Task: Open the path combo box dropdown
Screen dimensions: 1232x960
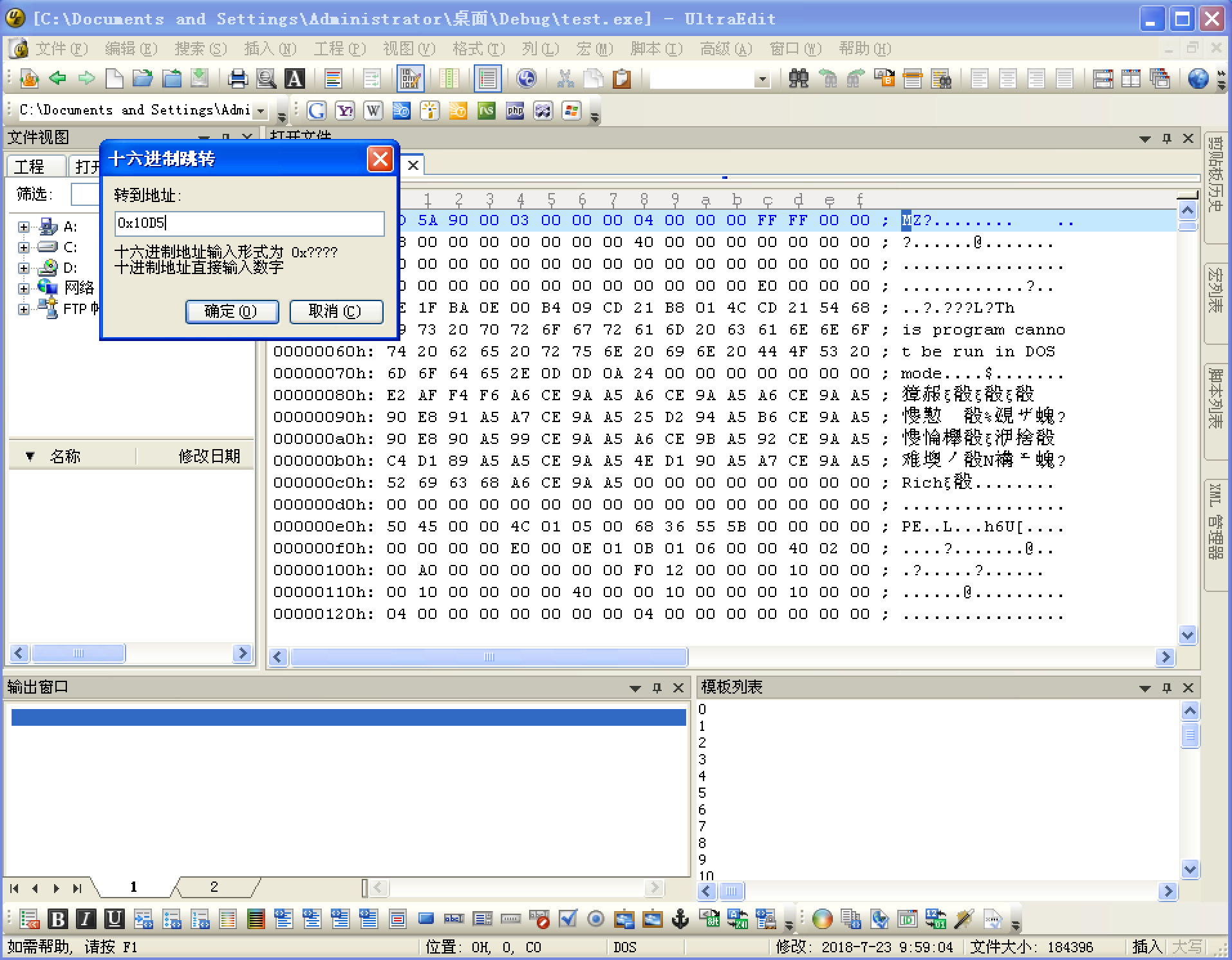Action: pos(261,111)
